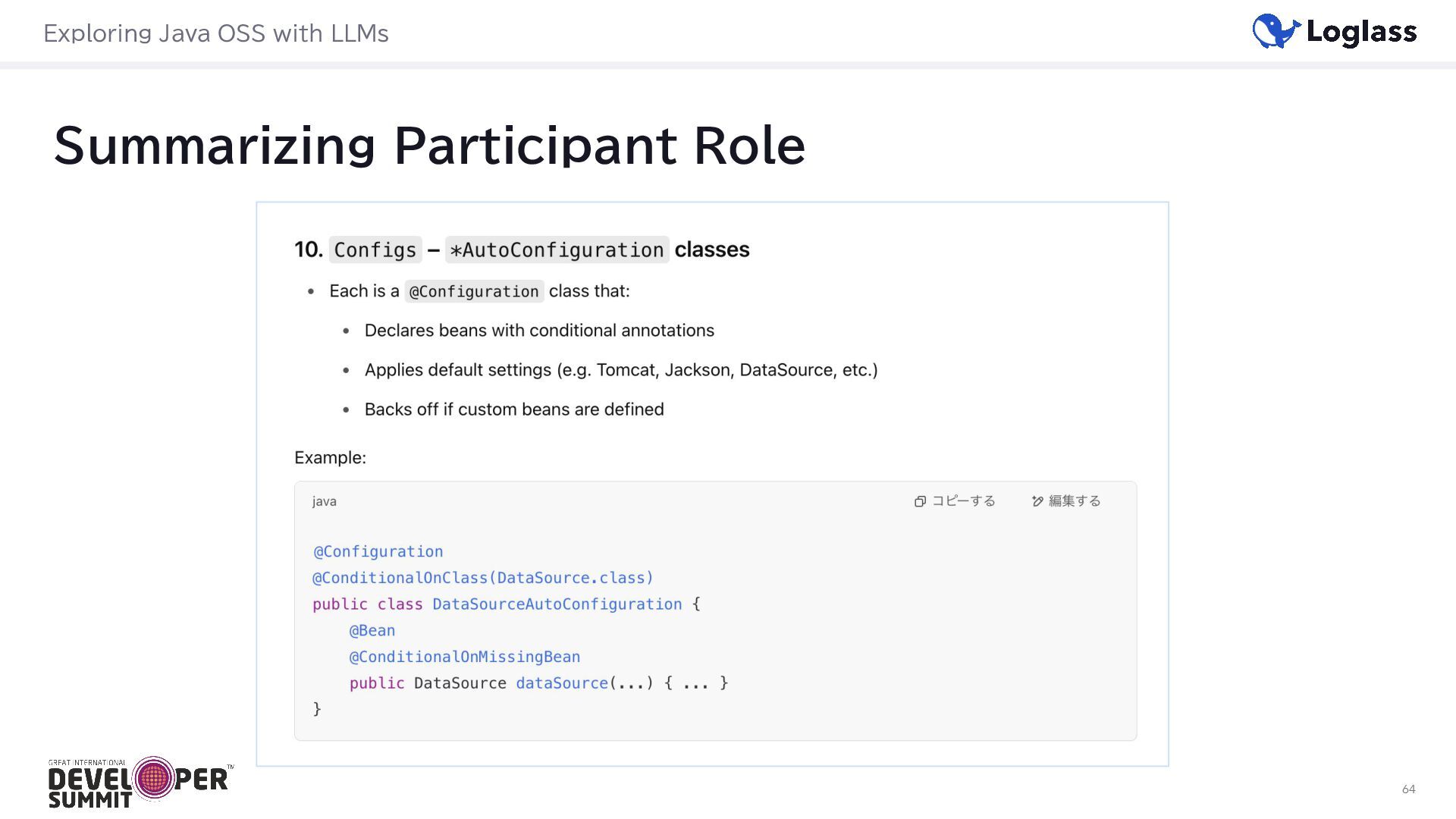This screenshot has width=1456, height=819.
Task: Click @ConditionalOnMissingBean annotation in code
Action: click(464, 657)
